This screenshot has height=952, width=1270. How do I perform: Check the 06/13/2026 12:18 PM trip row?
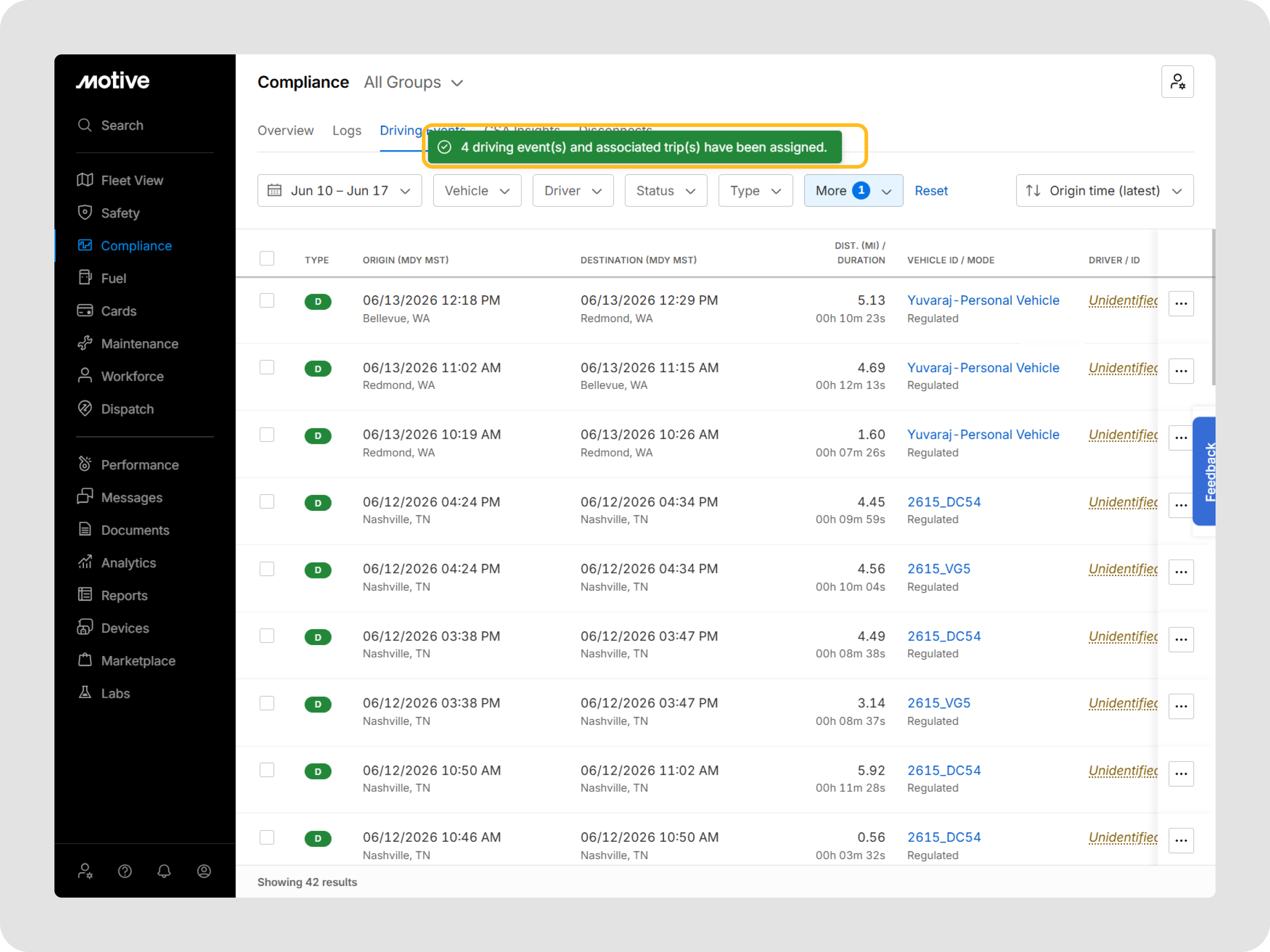(x=267, y=301)
